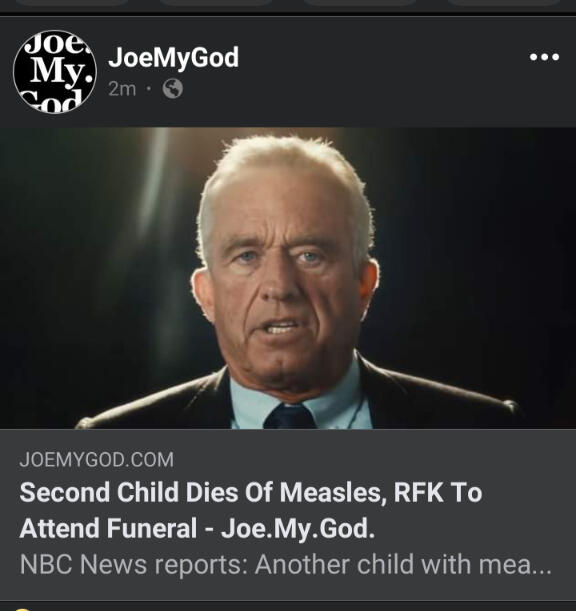The height and width of the screenshot is (611, 576).
Task: Expand the post menu via the ellipsis
Action: [544, 57]
